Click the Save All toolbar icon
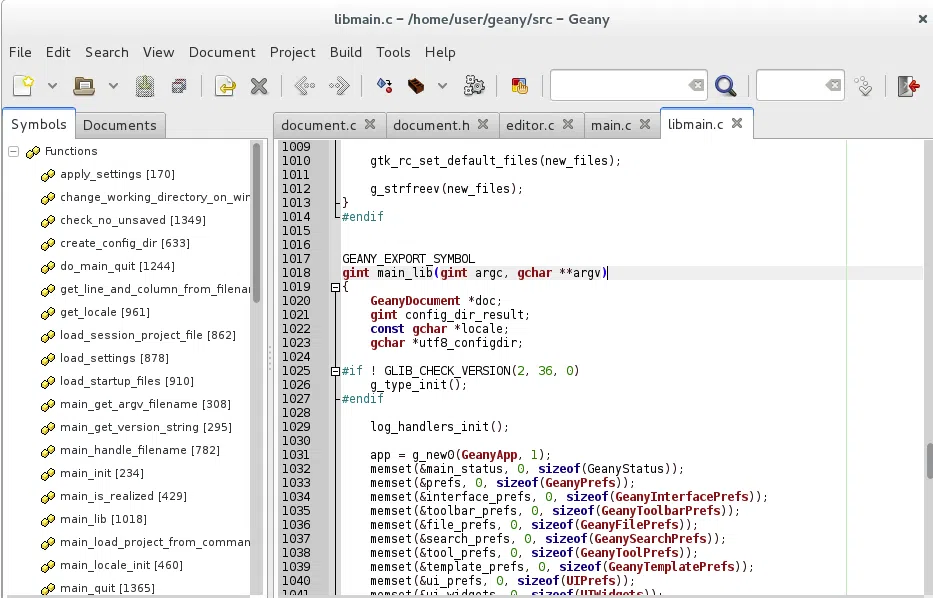 [179, 86]
